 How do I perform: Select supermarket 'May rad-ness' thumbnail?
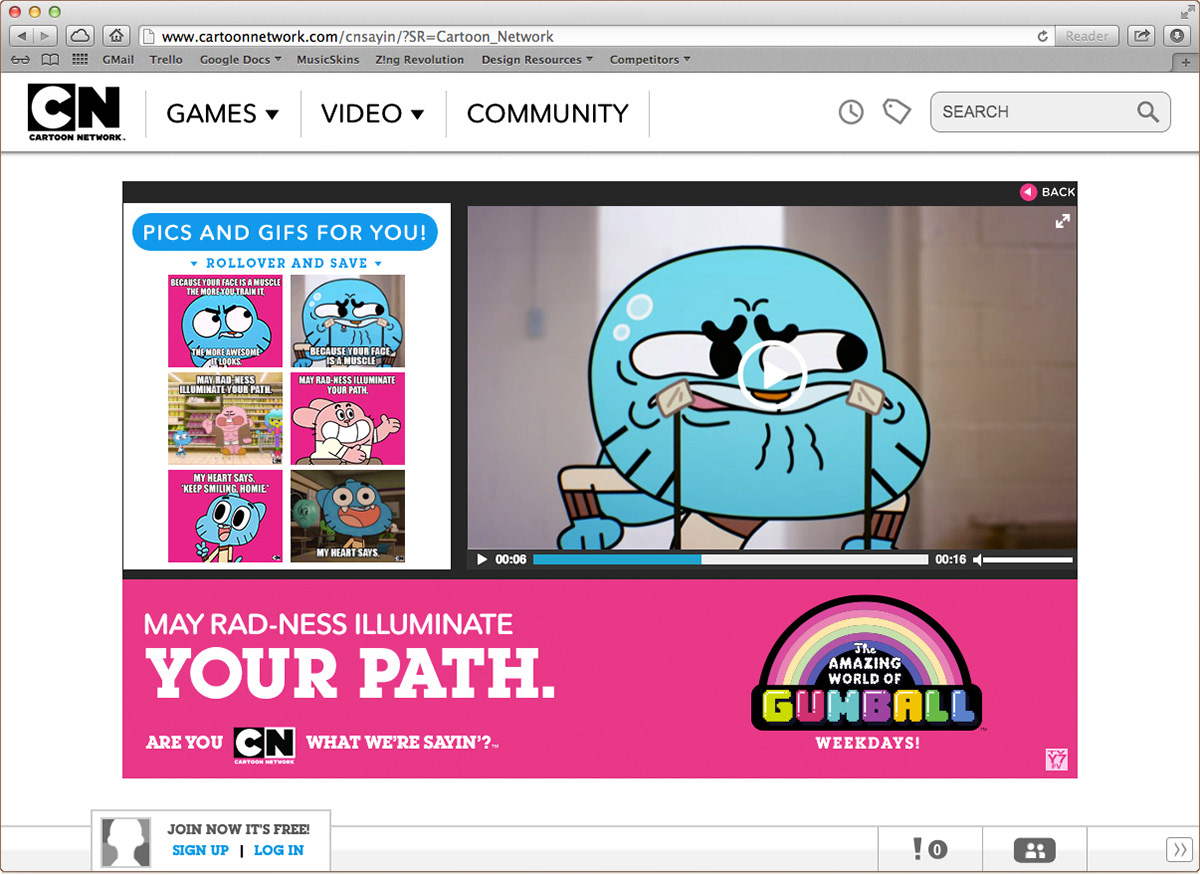tap(225, 419)
